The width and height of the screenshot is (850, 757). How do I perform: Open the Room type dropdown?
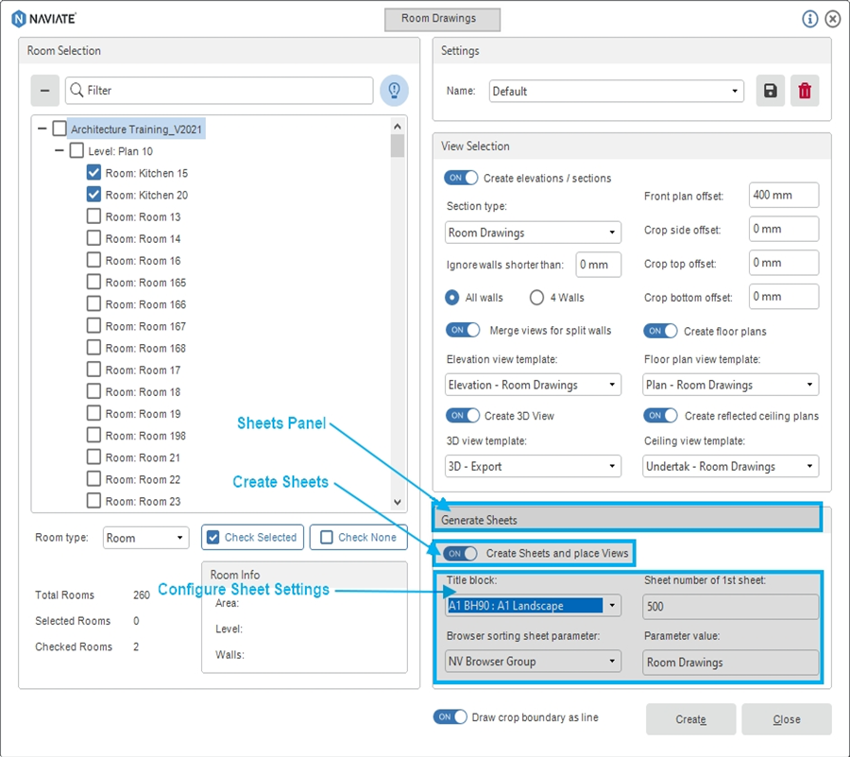pos(146,538)
